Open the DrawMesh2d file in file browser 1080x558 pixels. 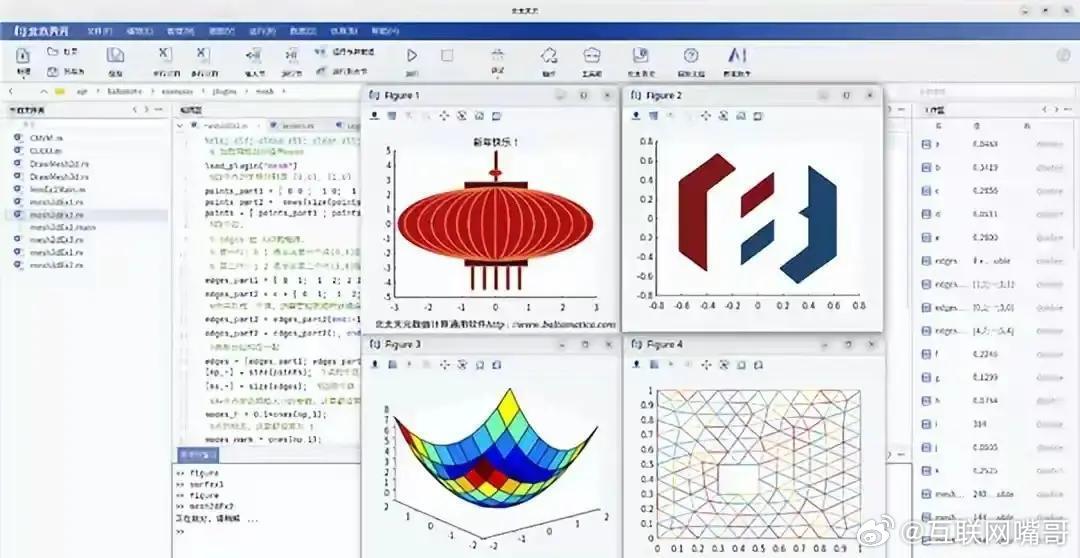coord(59,164)
